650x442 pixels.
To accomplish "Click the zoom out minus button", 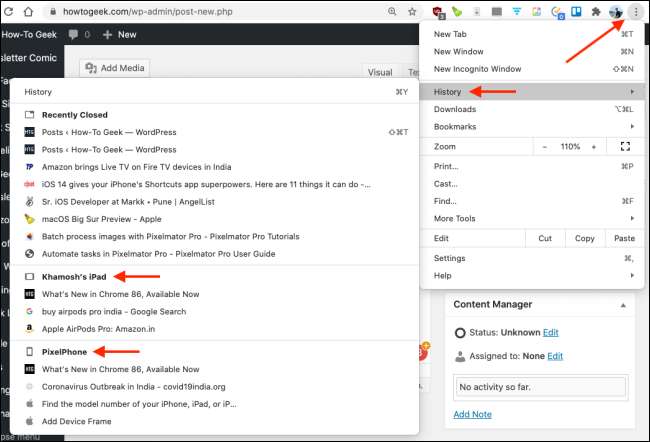I will 544,146.
